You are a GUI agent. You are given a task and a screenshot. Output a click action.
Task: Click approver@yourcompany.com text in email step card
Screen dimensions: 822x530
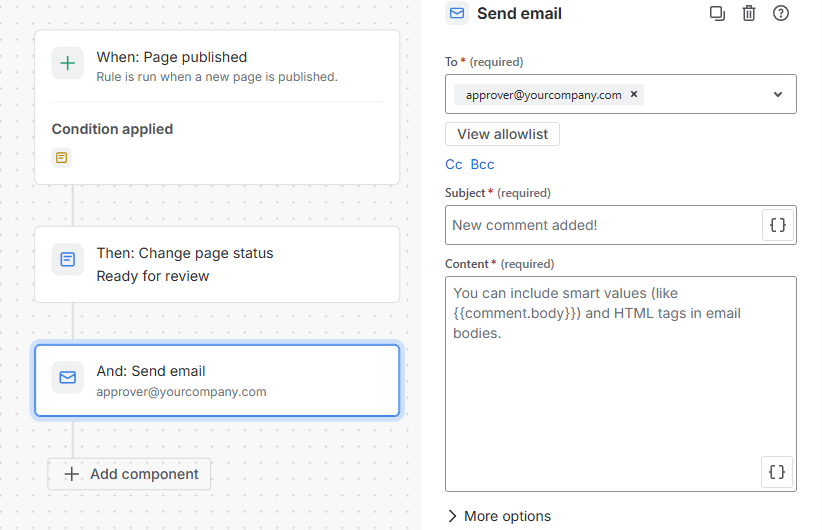click(181, 392)
